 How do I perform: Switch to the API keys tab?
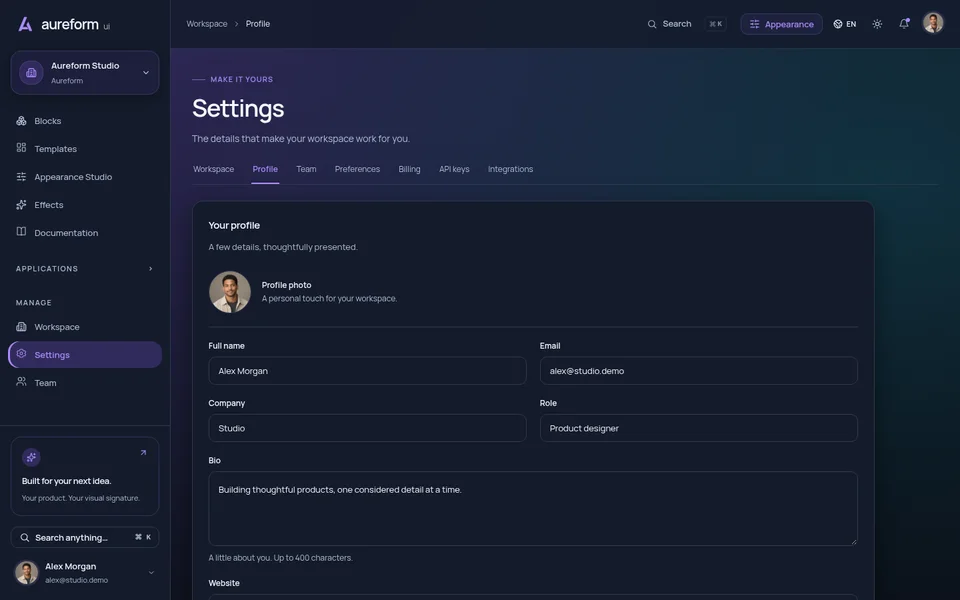(x=454, y=169)
